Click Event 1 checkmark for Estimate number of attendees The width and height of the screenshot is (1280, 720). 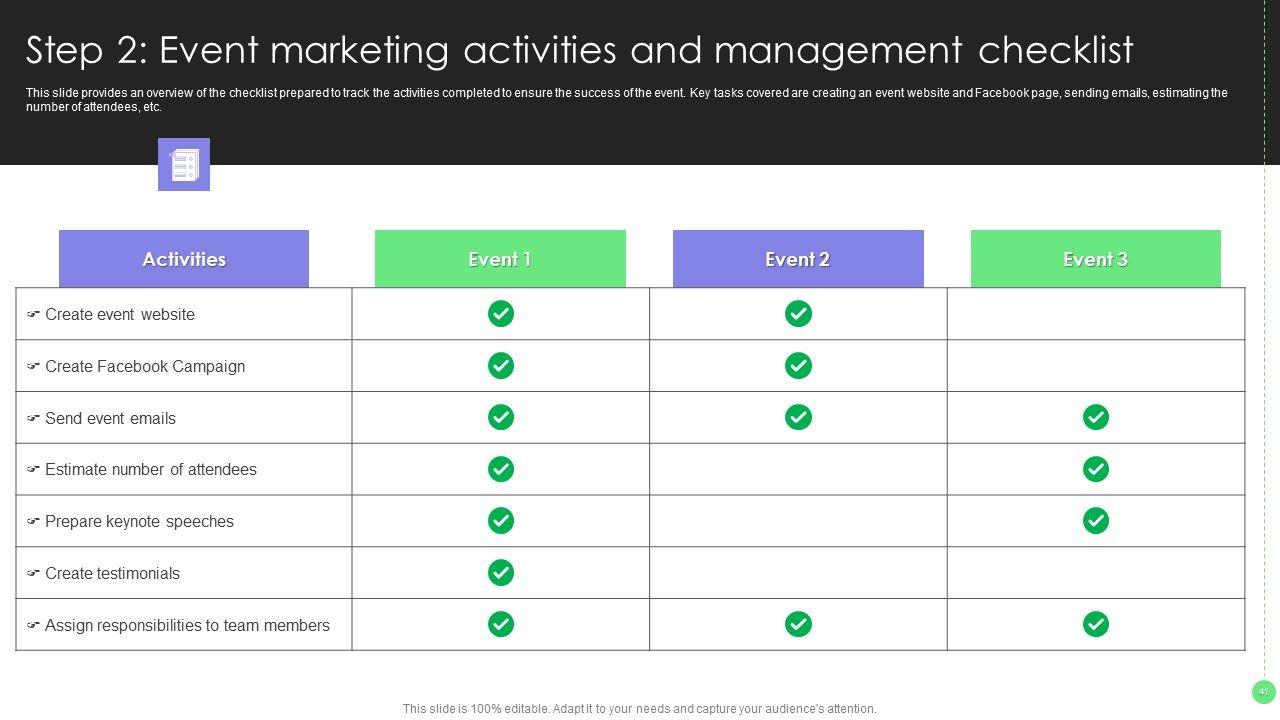[501, 469]
